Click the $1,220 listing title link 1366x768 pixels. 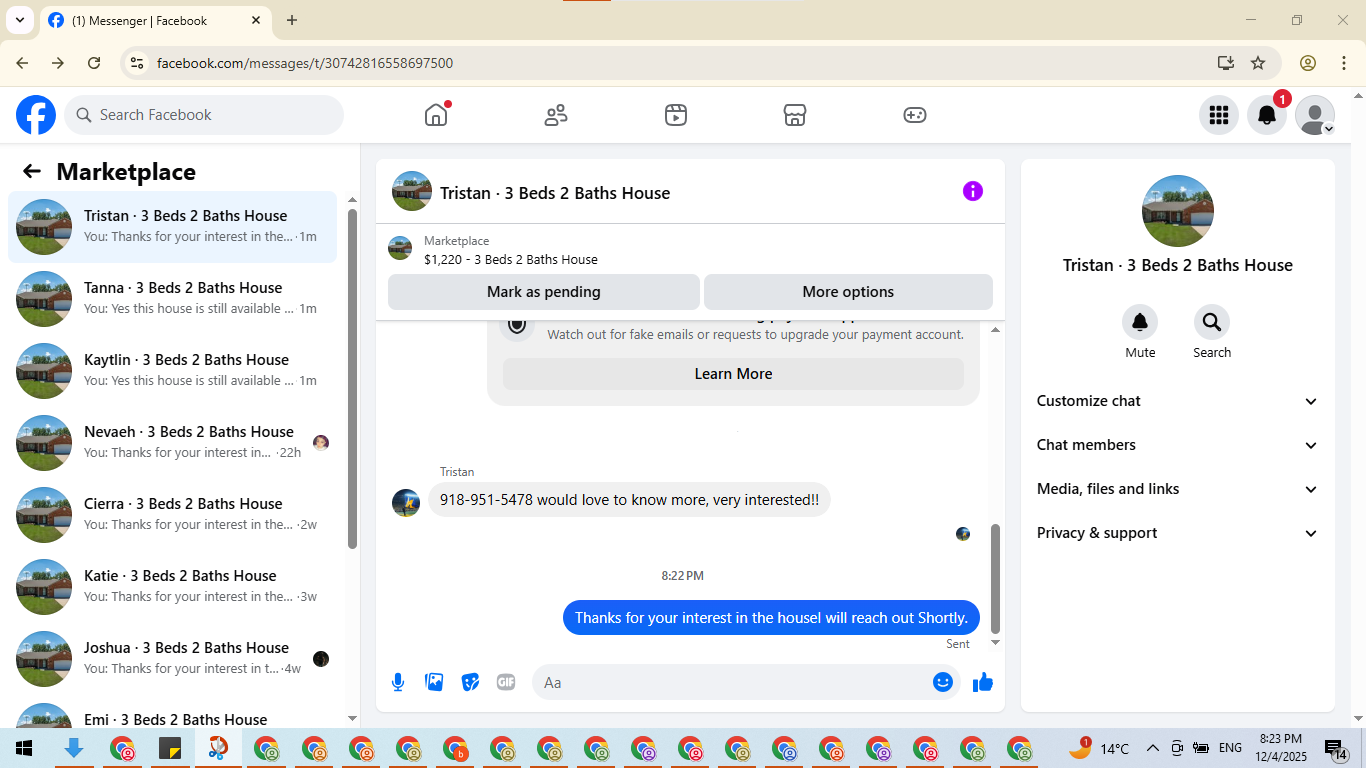tap(511, 259)
